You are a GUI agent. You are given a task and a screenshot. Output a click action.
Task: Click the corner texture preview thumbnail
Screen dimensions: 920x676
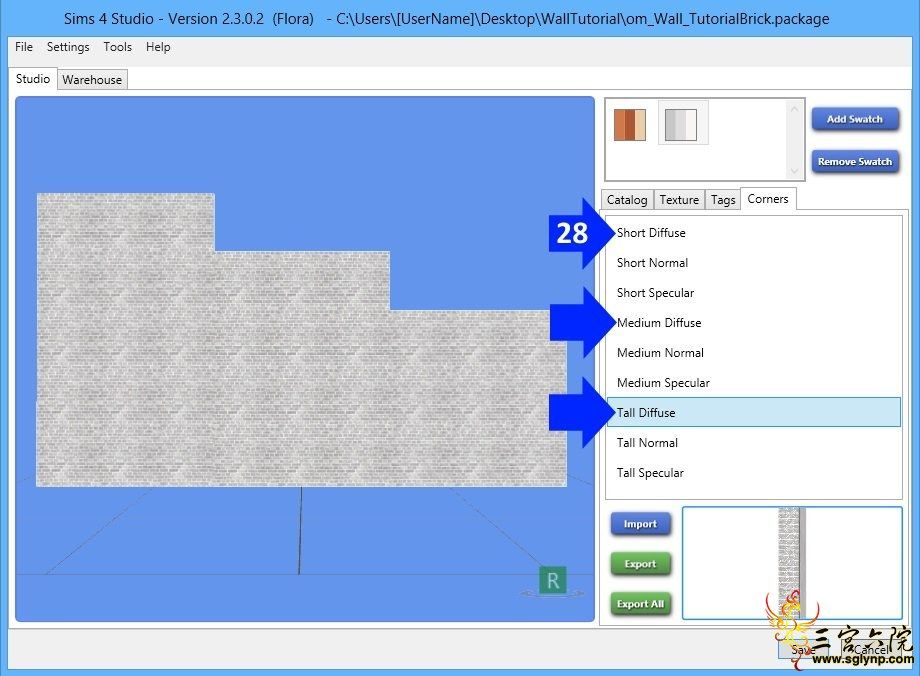click(x=792, y=563)
